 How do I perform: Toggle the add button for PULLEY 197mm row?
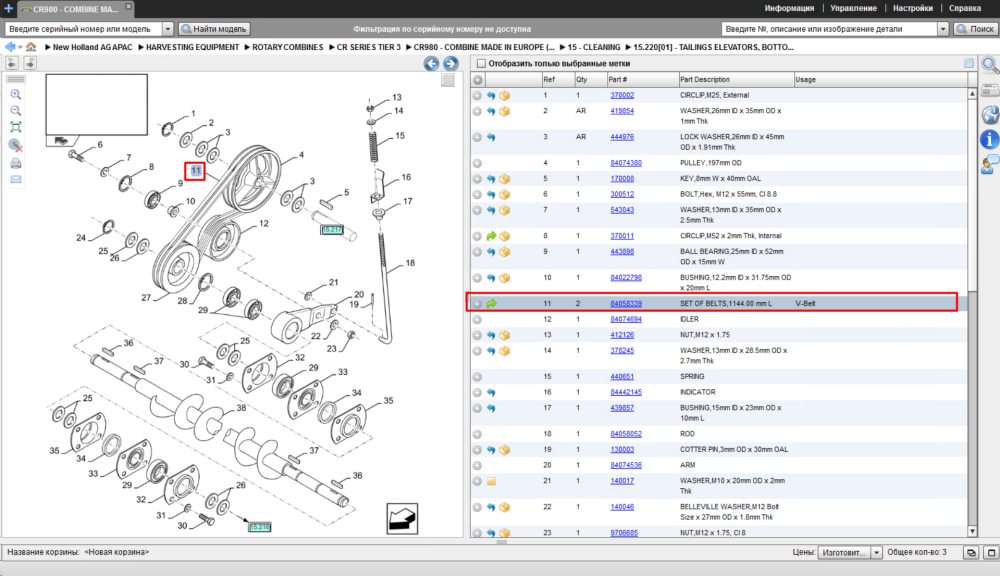tap(477, 163)
